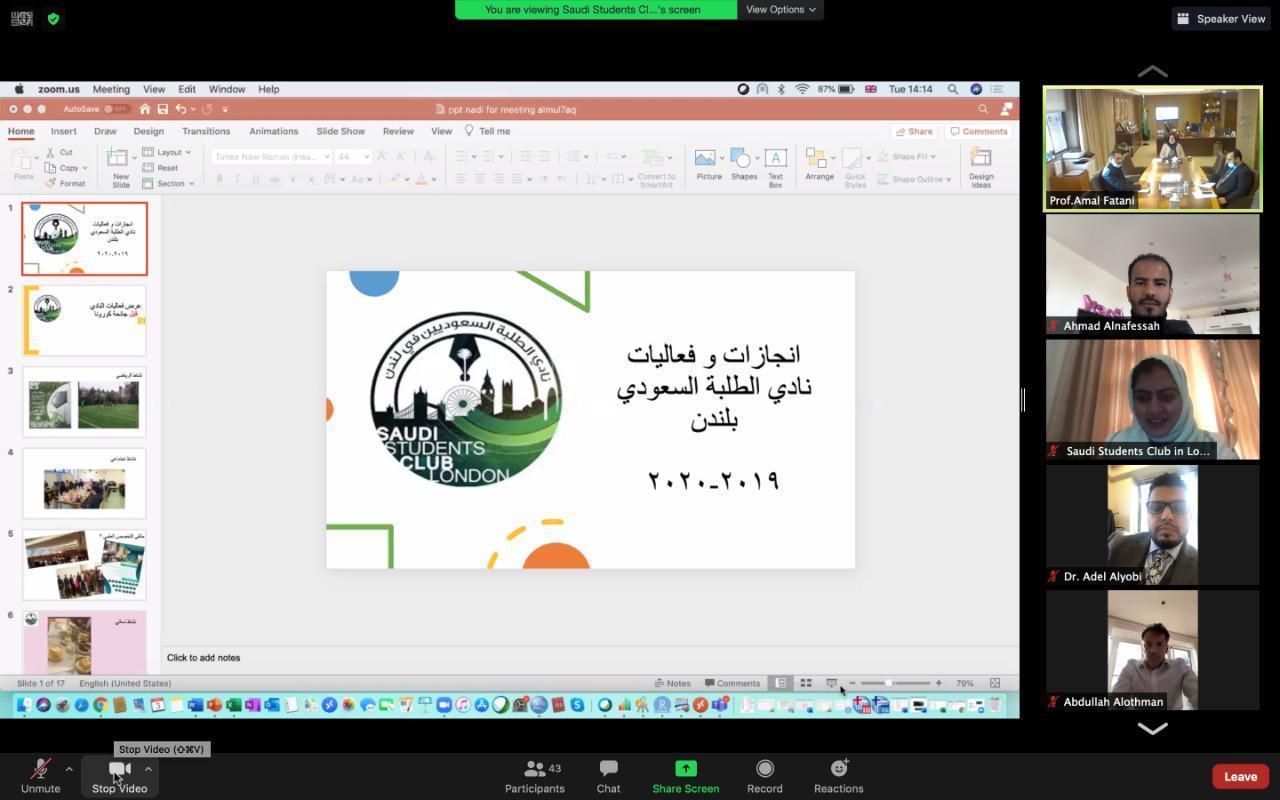This screenshot has width=1280, height=800.
Task: Stop Video using the camera icon
Action: pyautogui.click(x=119, y=770)
